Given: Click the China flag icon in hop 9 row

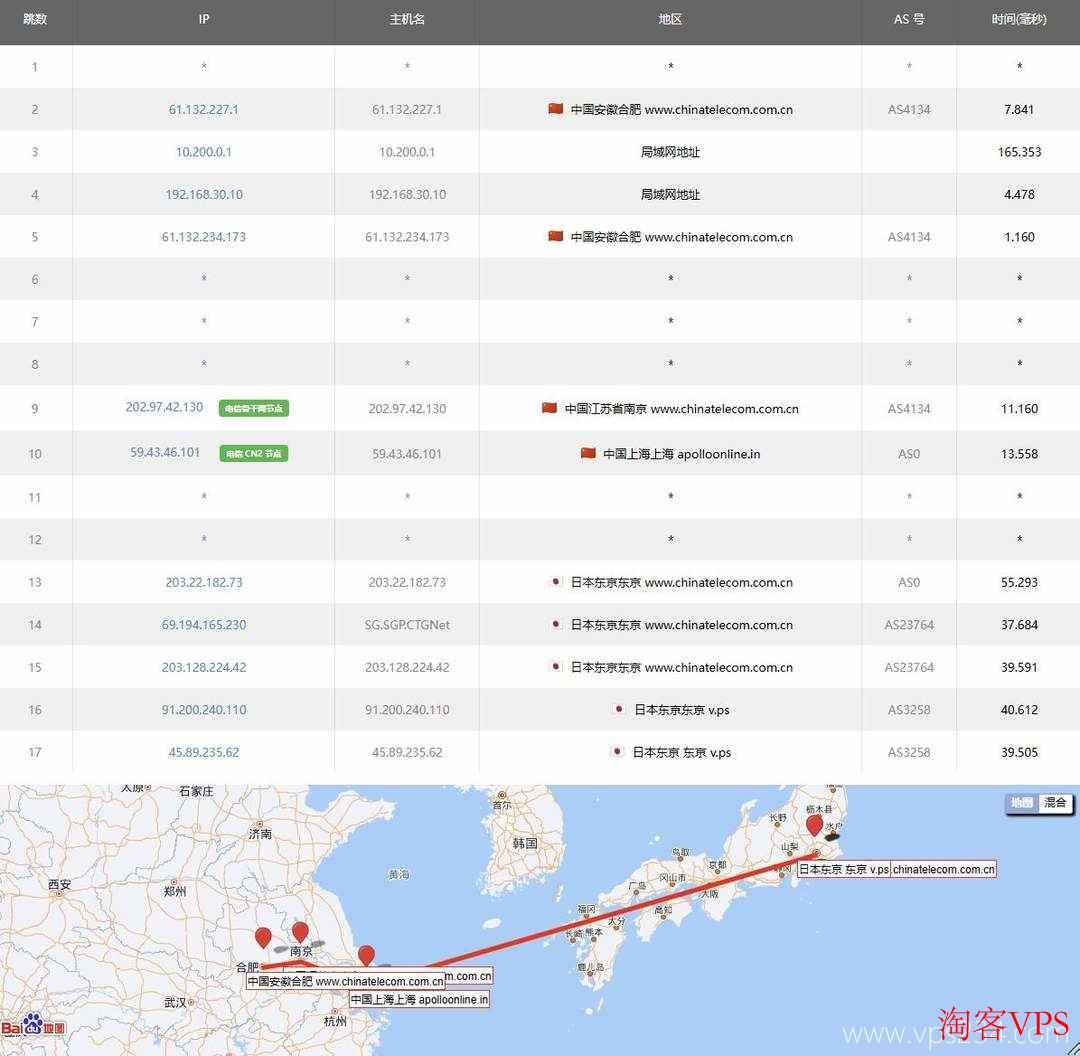Looking at the screenshot, I should (549, 408).
